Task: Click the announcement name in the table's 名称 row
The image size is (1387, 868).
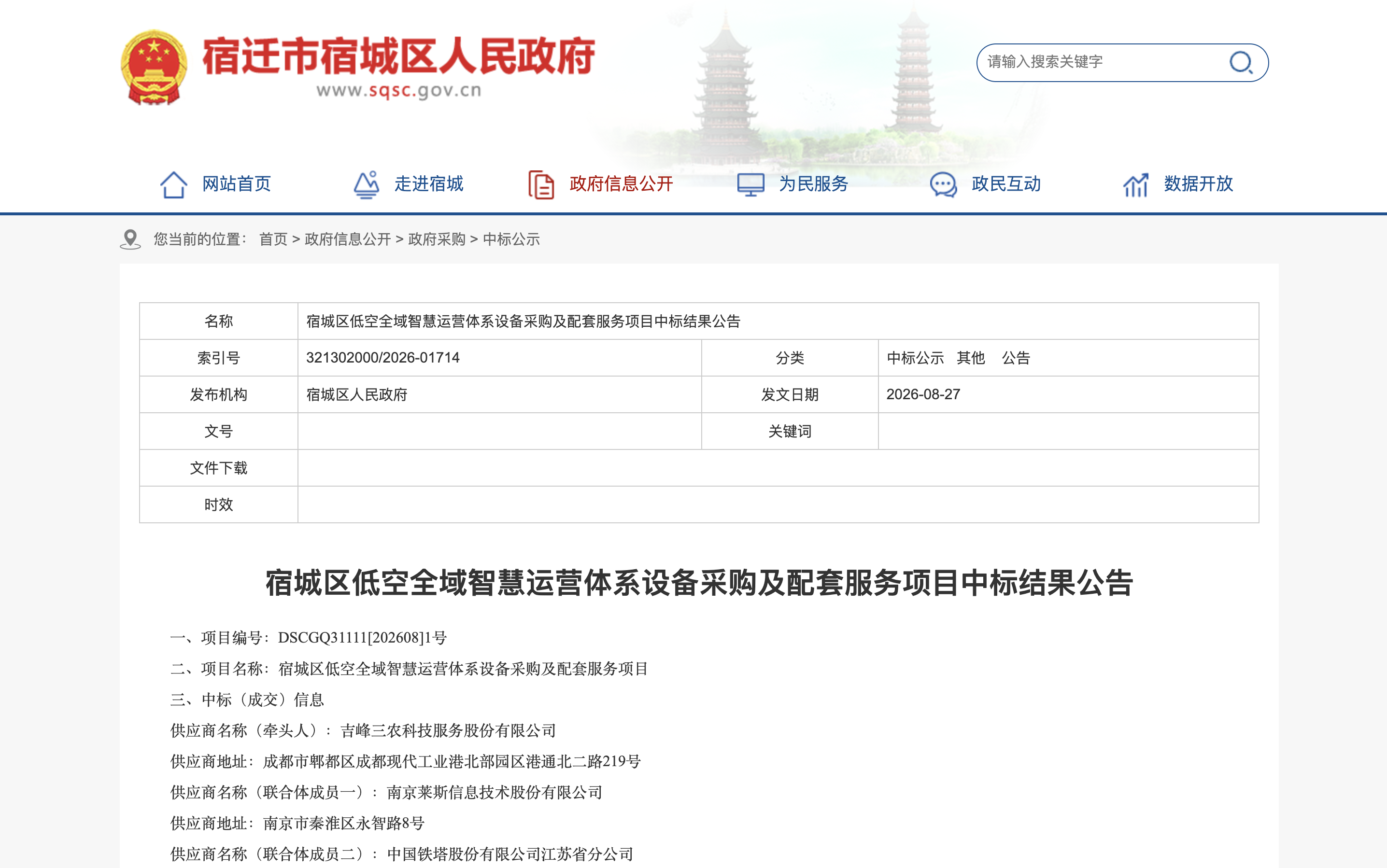Action: tap(523, 321)
